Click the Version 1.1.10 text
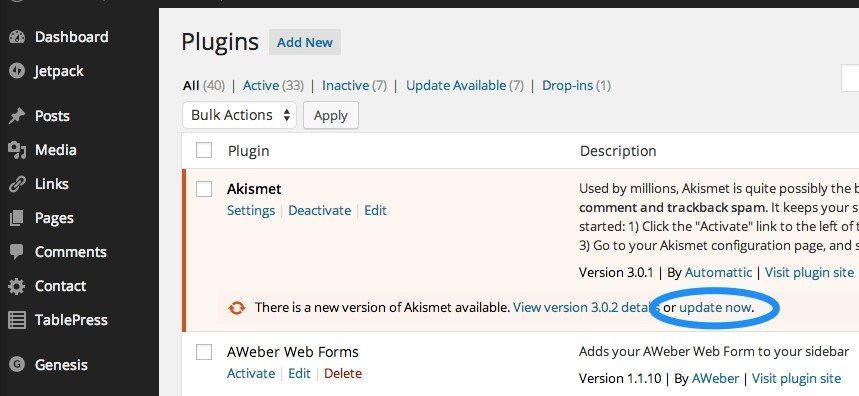 pos(620,378)
